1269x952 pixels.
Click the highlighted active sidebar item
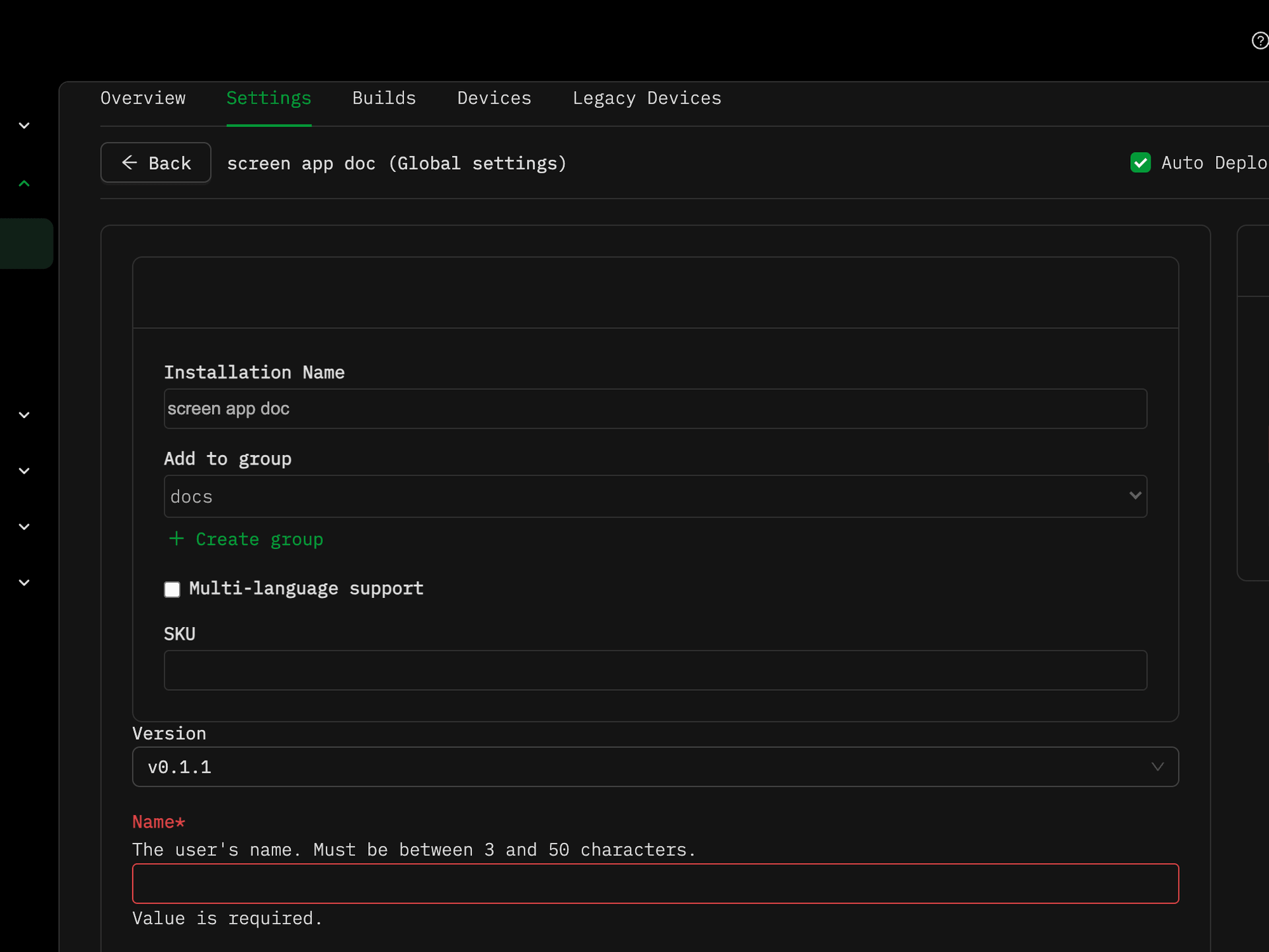(26, 243)
